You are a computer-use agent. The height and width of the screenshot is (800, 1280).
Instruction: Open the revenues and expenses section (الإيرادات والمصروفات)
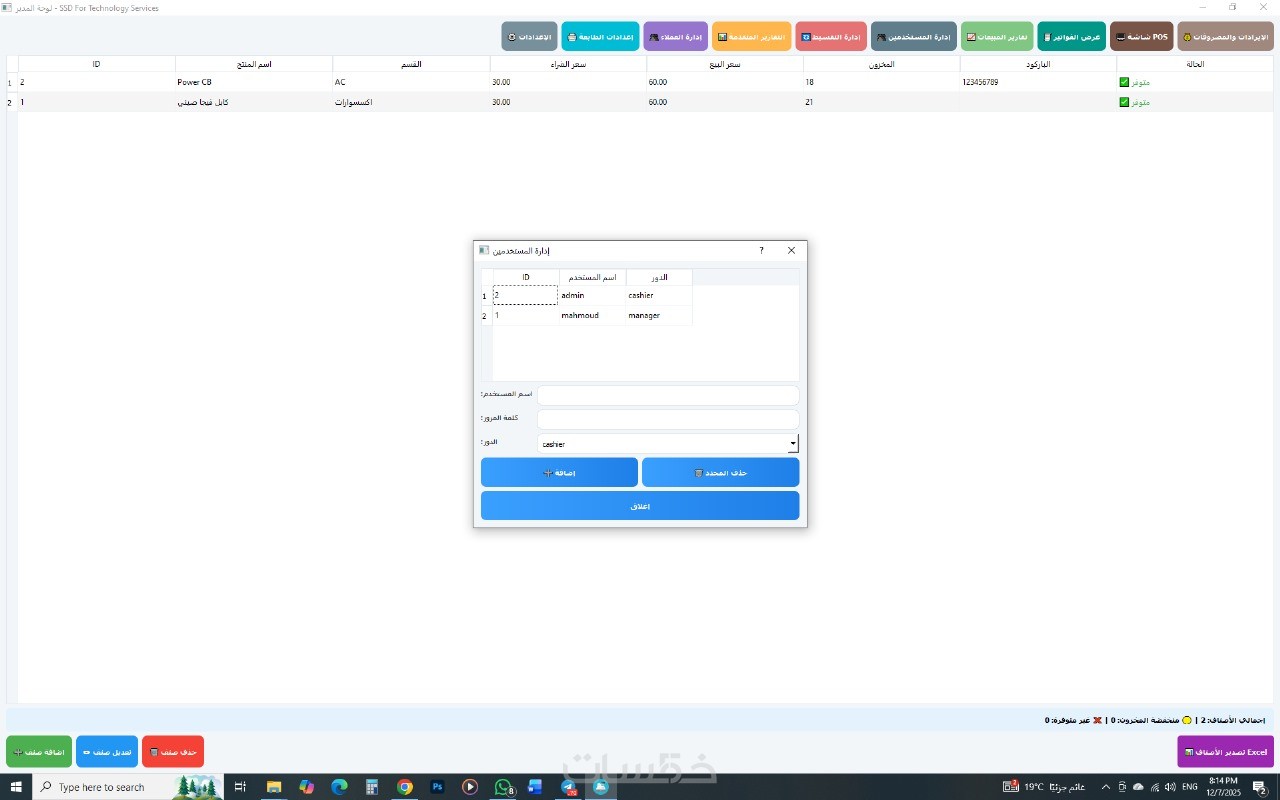(1225, 37)
